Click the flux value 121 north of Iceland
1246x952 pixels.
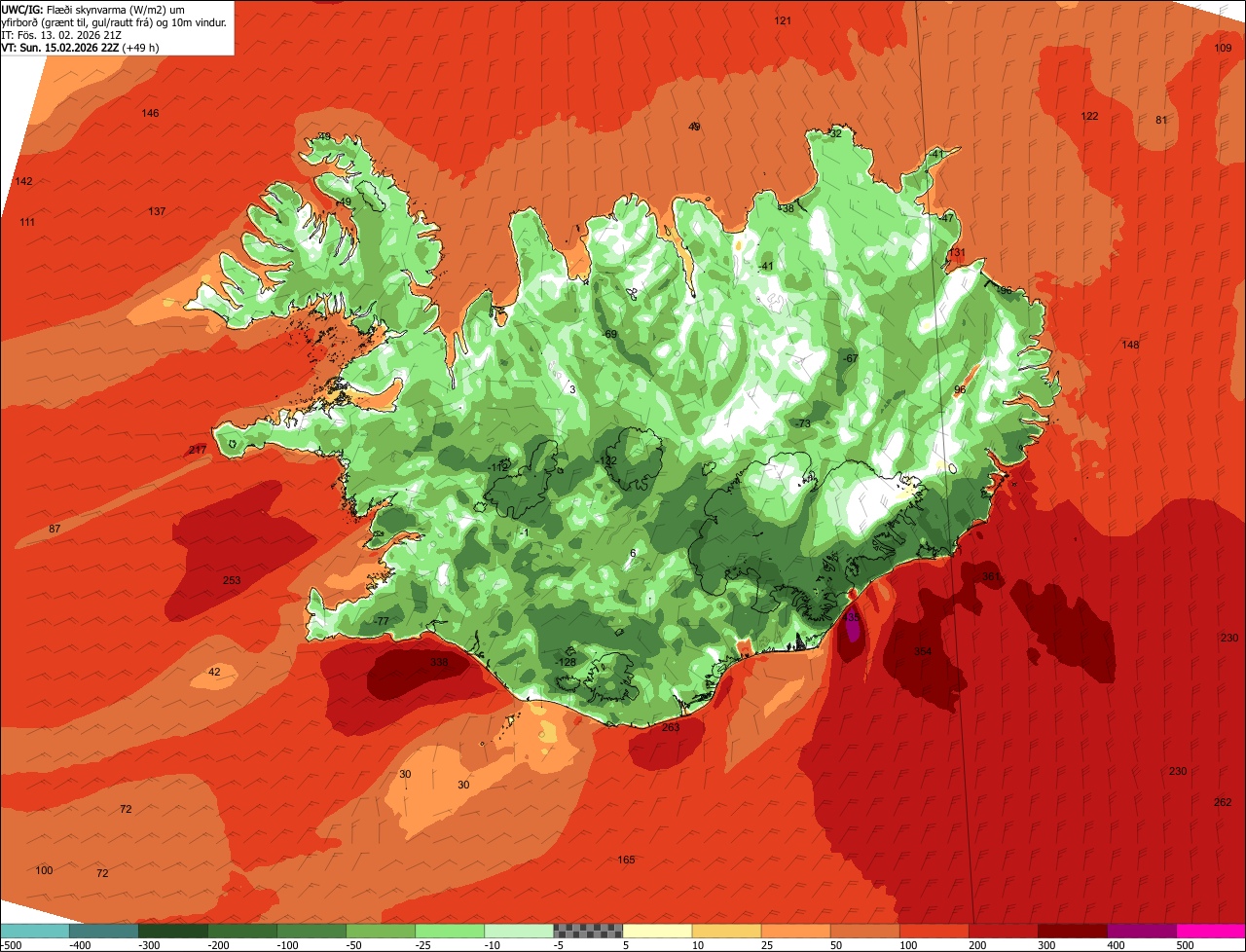pos(783,20)
